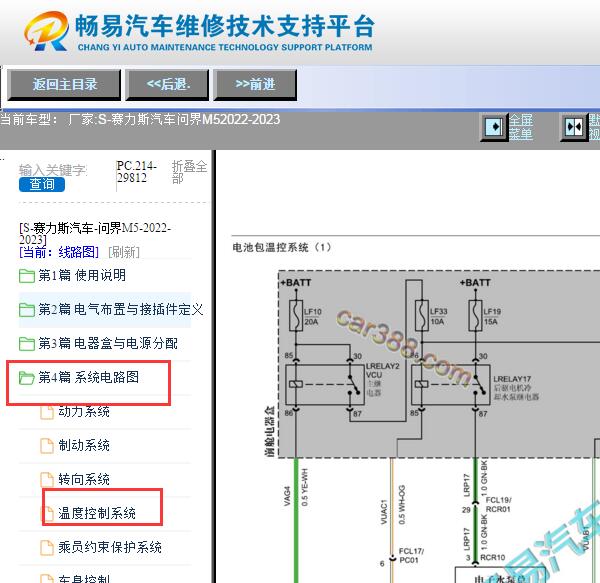Open the 转向系统 entry
Viewport: 600px width, 583px height.
click(84, 479)
